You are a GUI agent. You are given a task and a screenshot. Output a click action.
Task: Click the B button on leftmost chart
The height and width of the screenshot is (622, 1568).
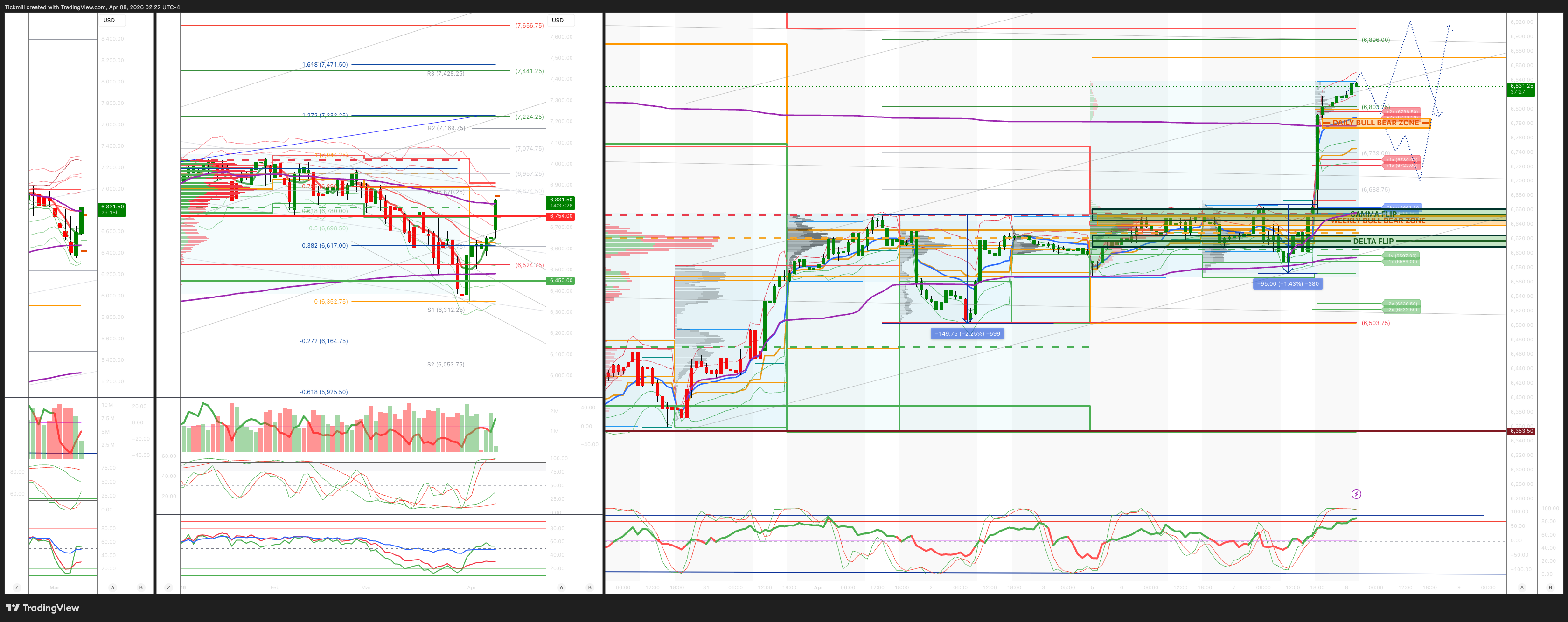(141, 587)
